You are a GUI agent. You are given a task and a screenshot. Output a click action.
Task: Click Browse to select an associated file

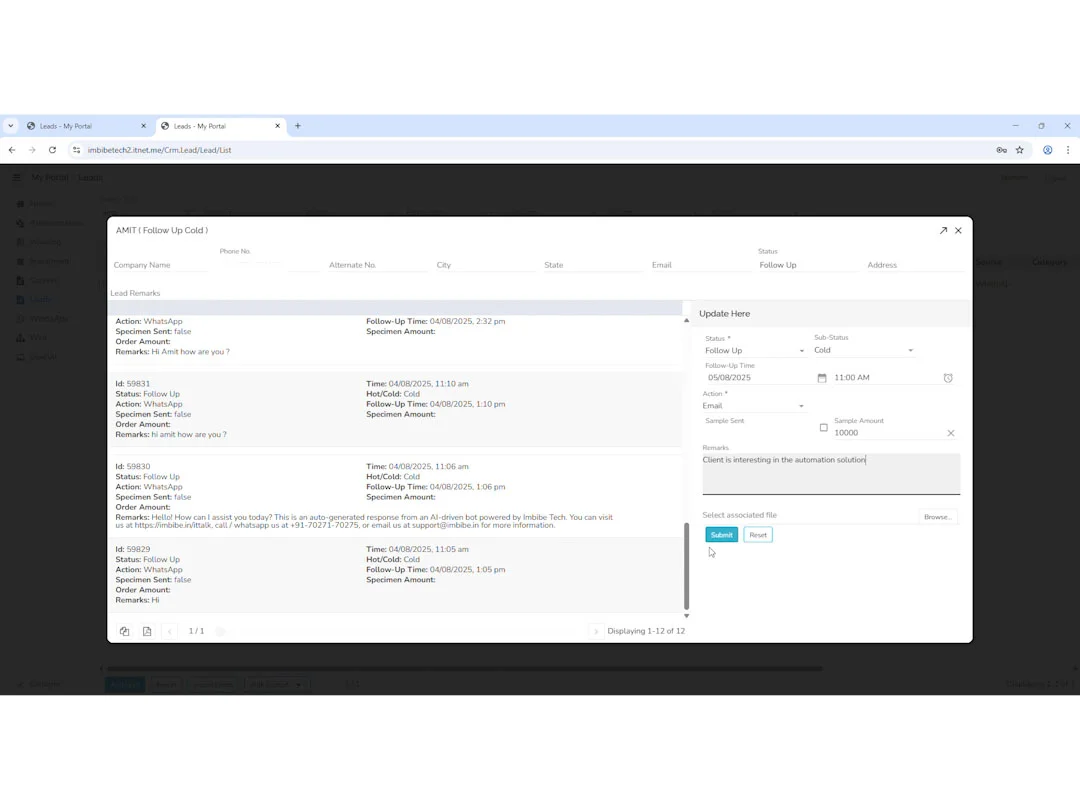(937, 516)
